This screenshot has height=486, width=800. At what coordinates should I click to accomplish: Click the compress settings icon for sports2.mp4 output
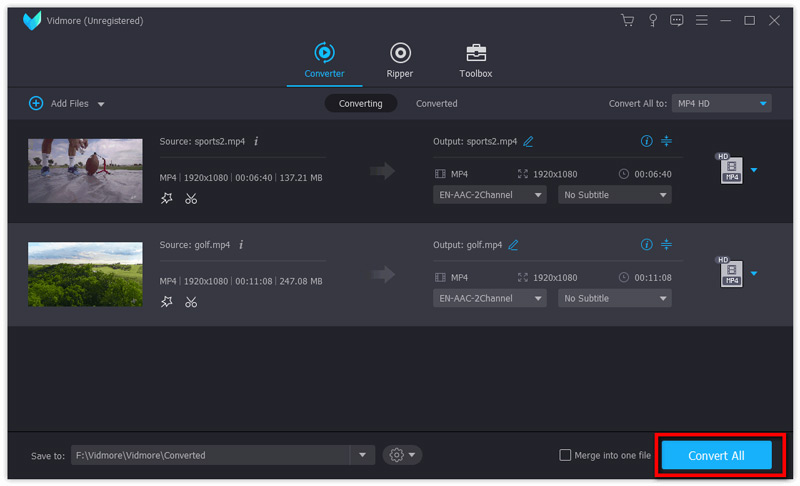pyautogui.click(x=667, y=141)
